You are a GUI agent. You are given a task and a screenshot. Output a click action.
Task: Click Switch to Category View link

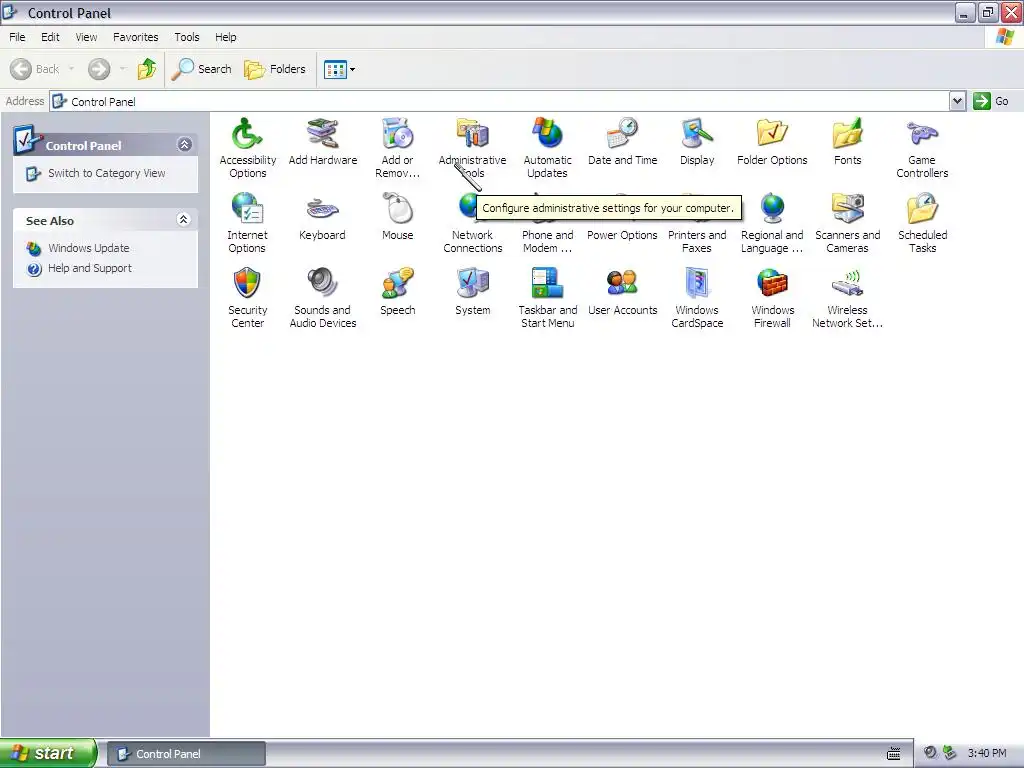[106, 173]
